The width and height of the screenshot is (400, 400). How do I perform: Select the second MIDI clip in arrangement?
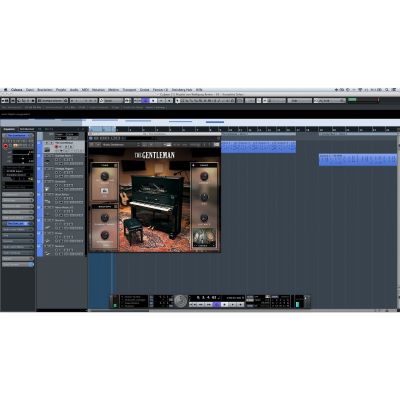coord(357,160)
